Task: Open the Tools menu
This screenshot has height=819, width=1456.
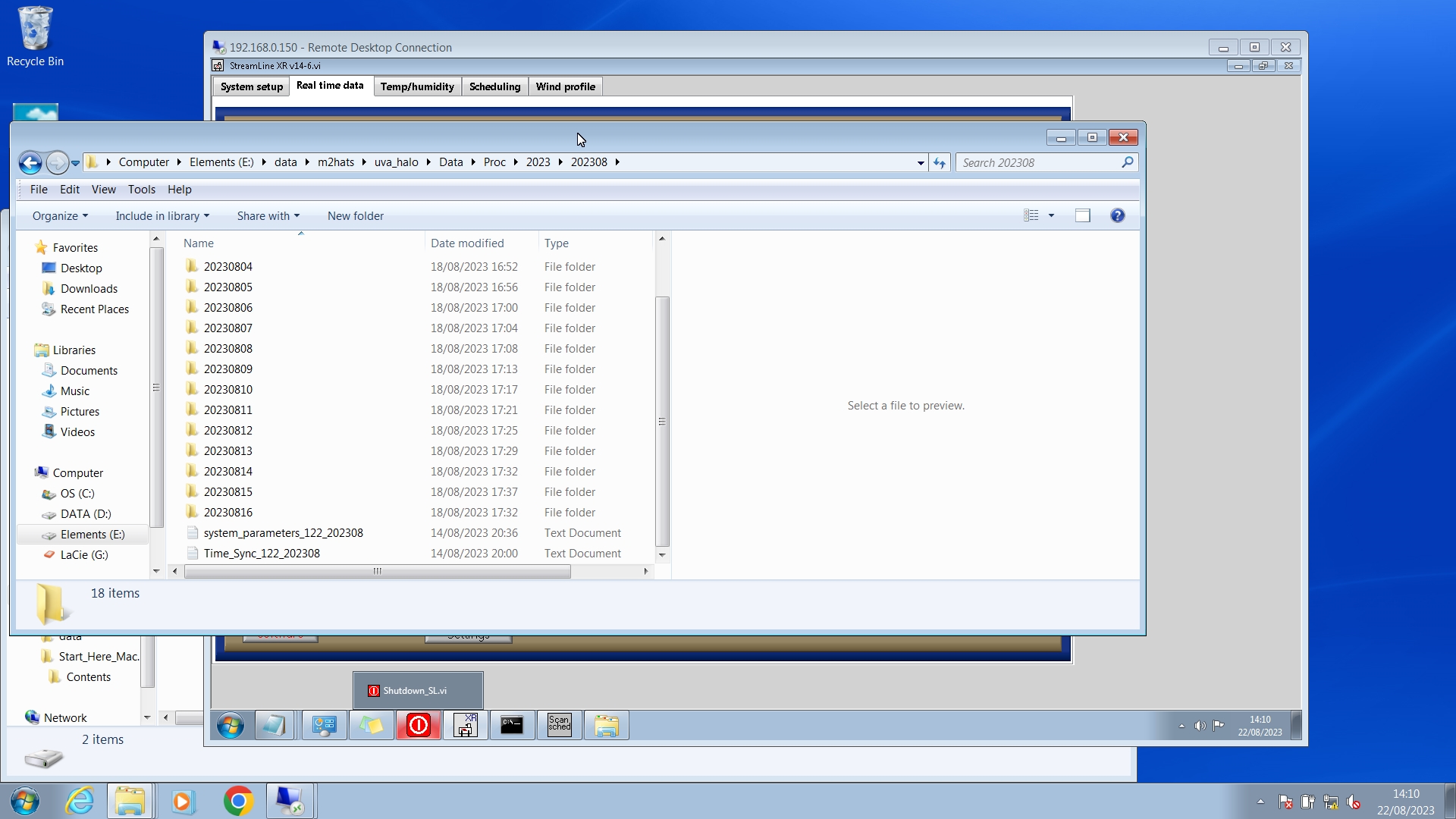Action: 141,190
